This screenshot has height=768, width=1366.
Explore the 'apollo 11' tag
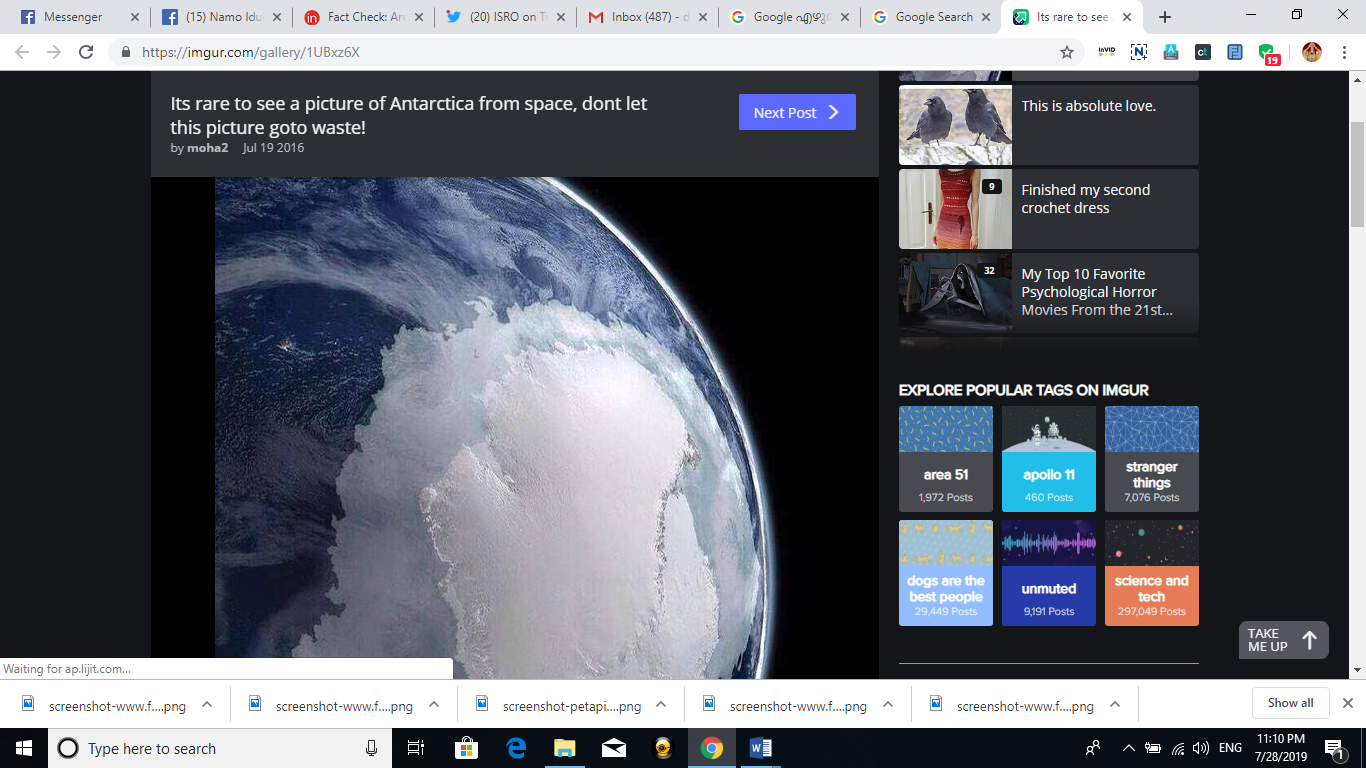coord(1049,459)
